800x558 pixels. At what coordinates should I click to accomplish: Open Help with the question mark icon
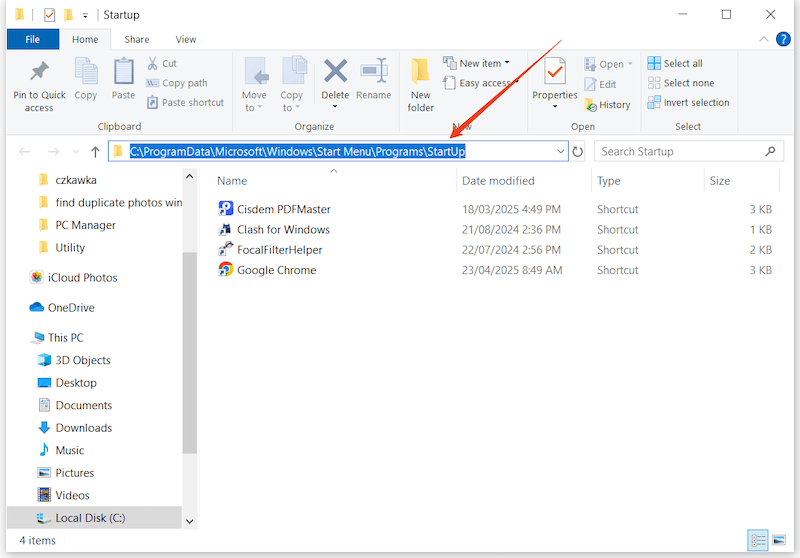click(x=783, y=39)
